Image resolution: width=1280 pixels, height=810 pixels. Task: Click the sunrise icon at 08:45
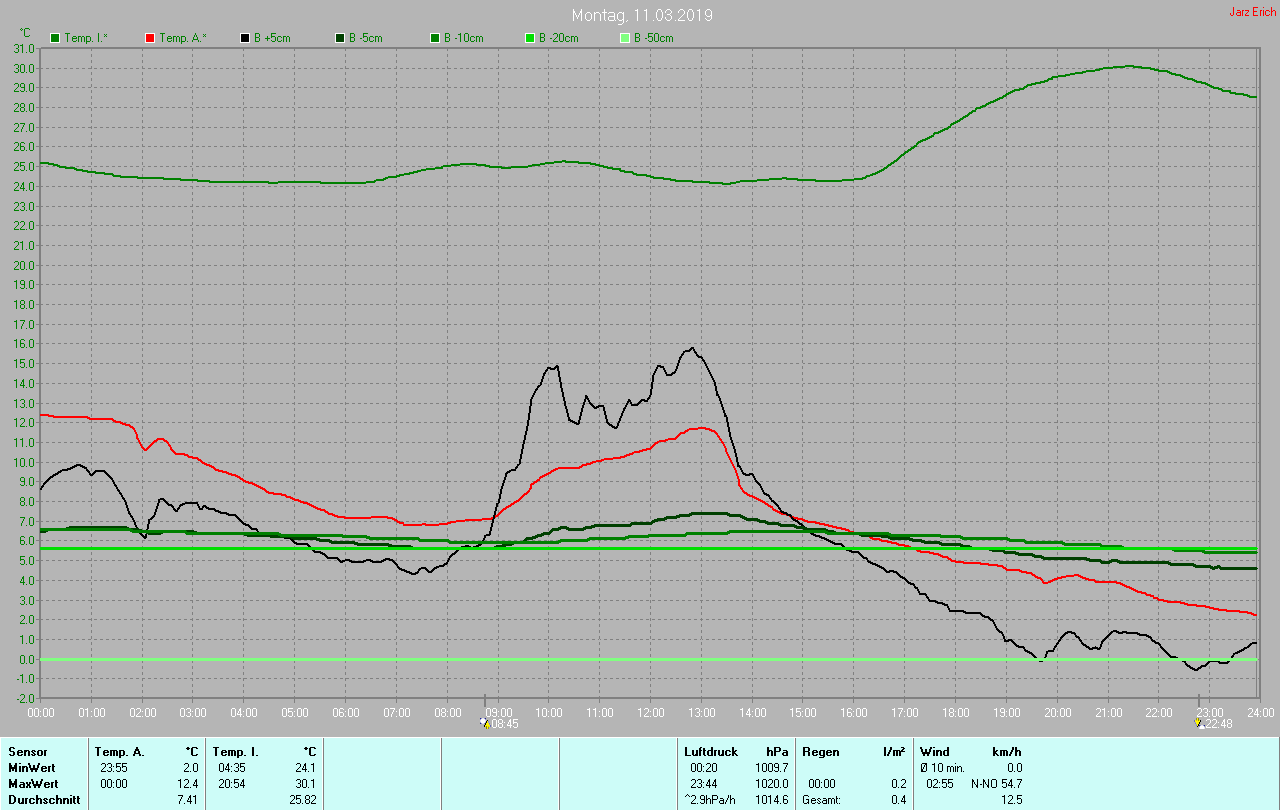pos(485,723)
